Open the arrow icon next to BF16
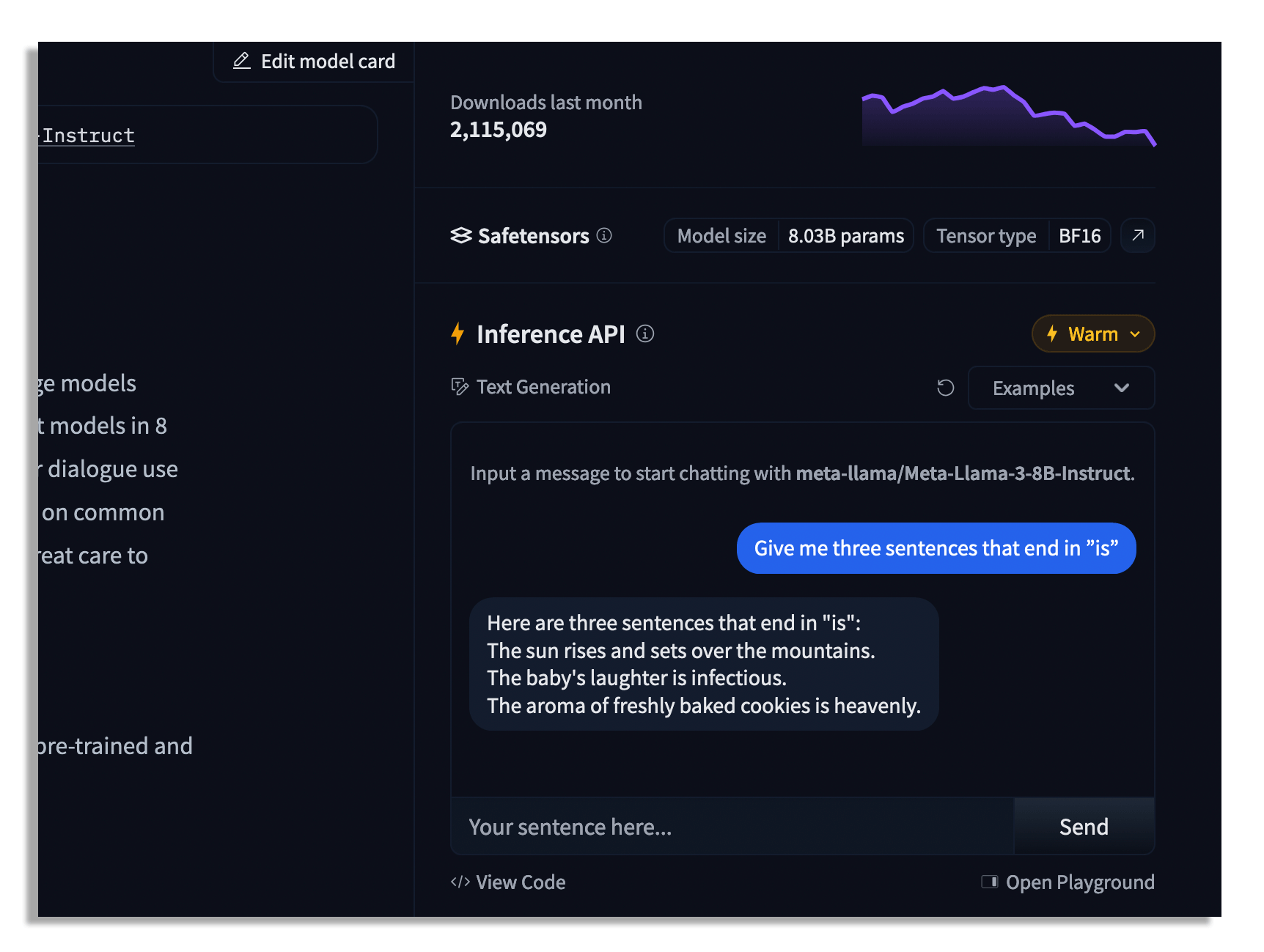This screenshot has width=1264, height=952. (1137, 235)
